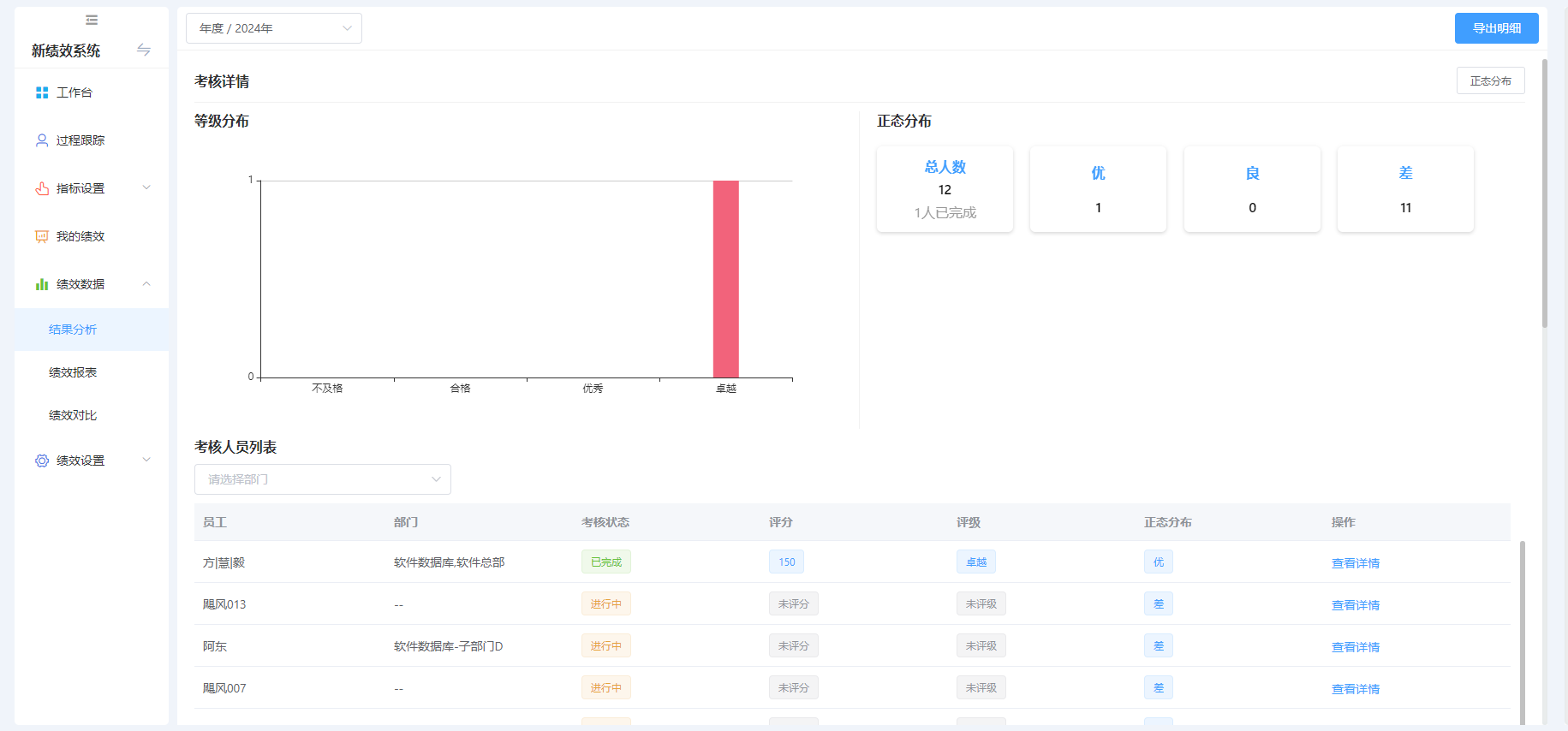View details link for 方|慧|毅
The height and width of the screenshot is (731, 1568).
(x=1355, y=563)
